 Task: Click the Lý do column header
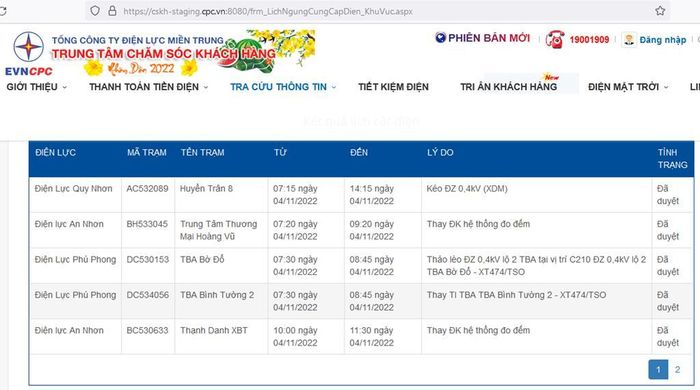[x=440, y=153]
